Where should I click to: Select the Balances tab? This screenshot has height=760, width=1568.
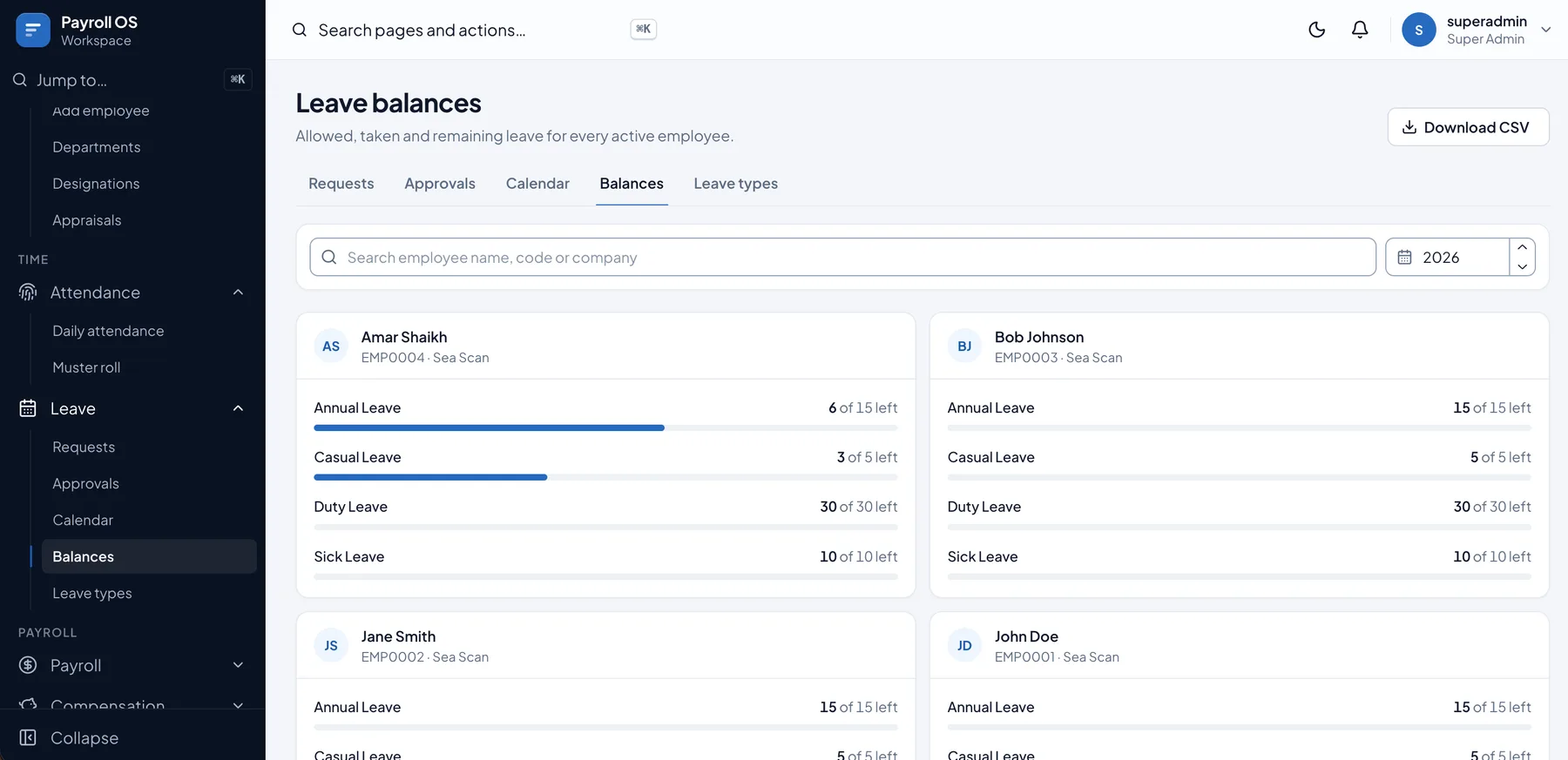pos(632,184)
